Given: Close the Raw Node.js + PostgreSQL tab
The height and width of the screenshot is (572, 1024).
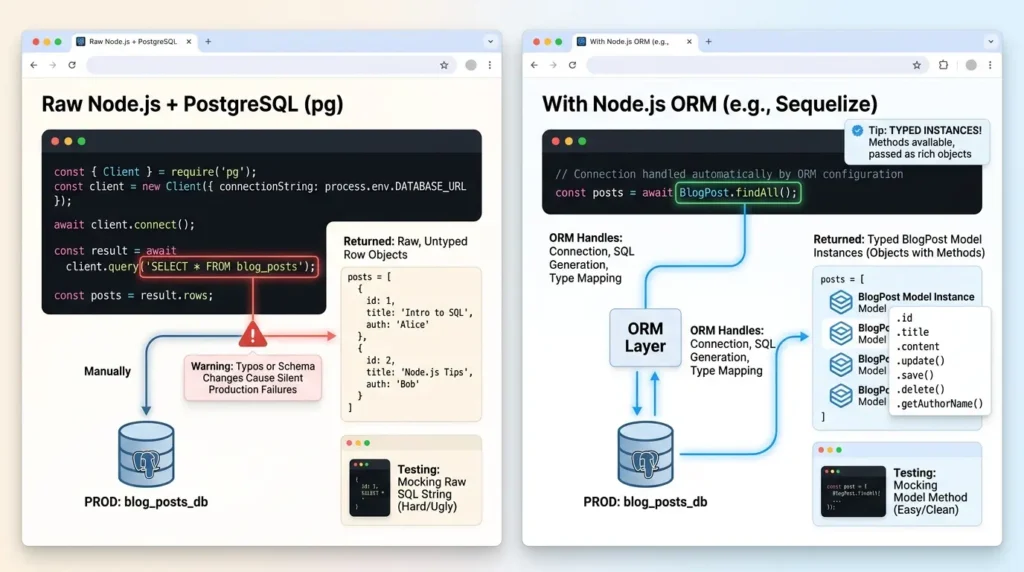Looking at the screenshot, I should pyautogui.click(x=189, y=41).
